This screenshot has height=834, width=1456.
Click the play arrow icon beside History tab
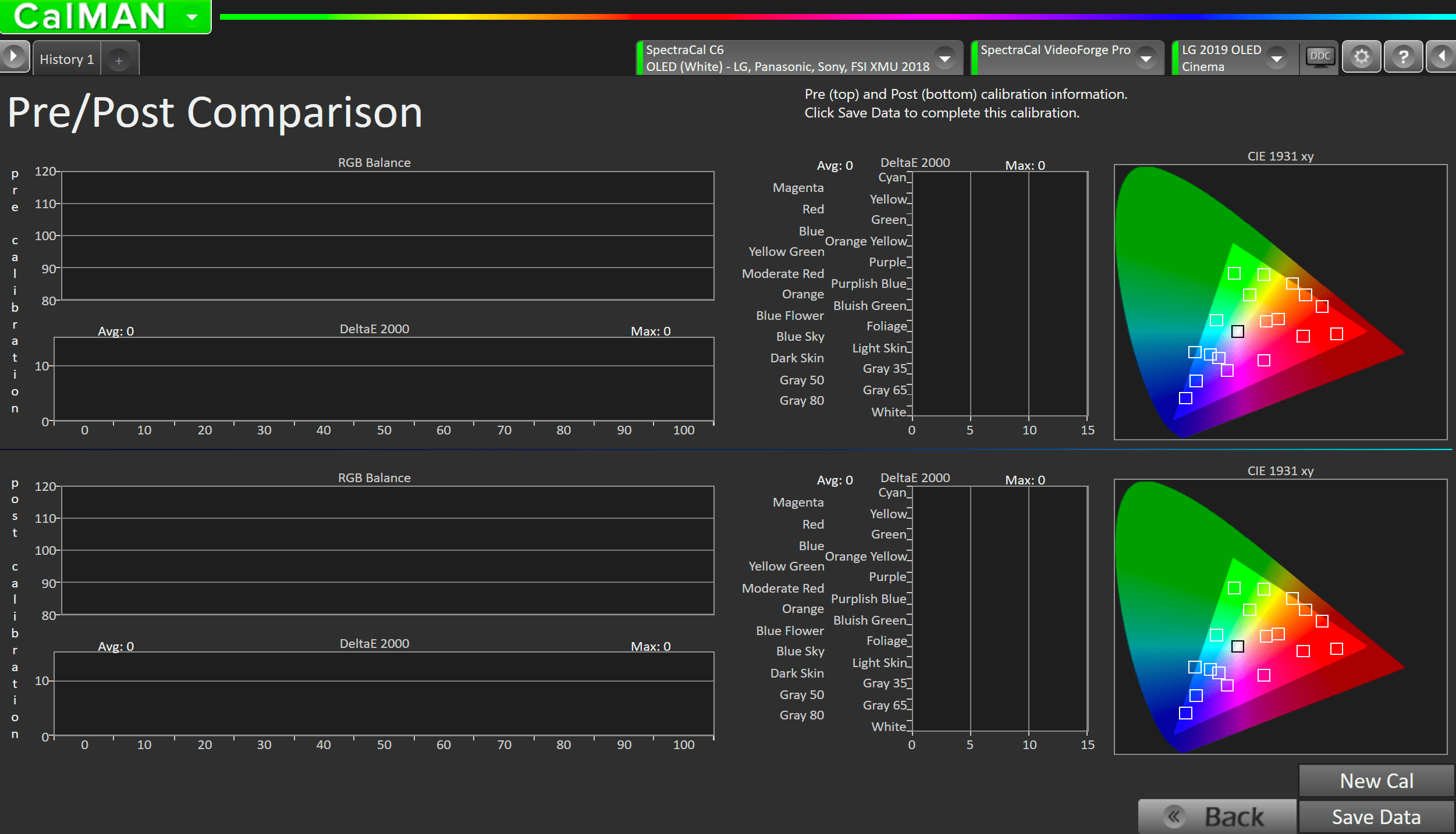tap(13, 57)
